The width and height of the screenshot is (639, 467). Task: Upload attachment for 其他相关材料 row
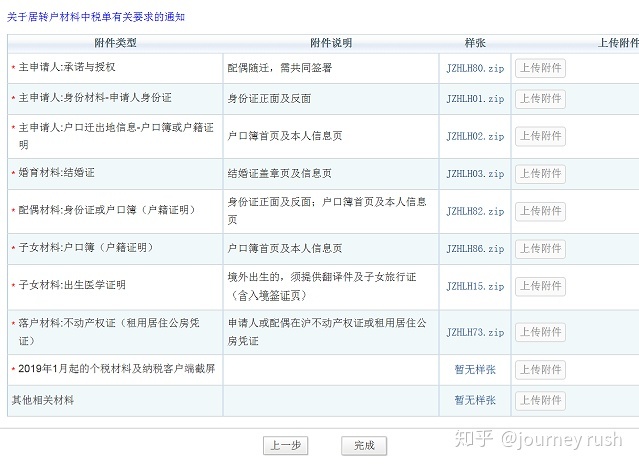point(540,400)
